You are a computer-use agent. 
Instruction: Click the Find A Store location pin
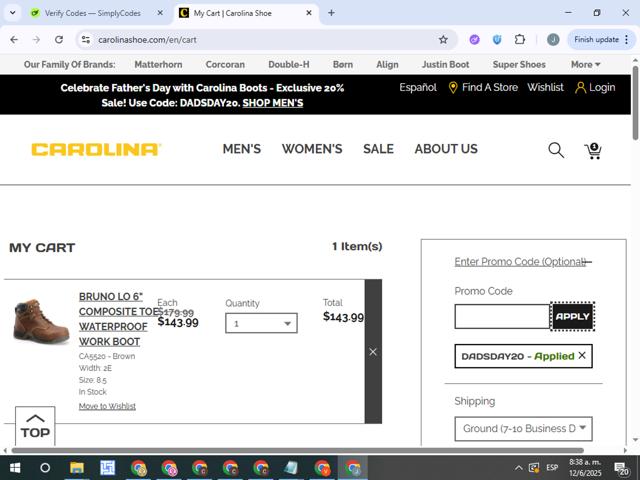[453, 87]
